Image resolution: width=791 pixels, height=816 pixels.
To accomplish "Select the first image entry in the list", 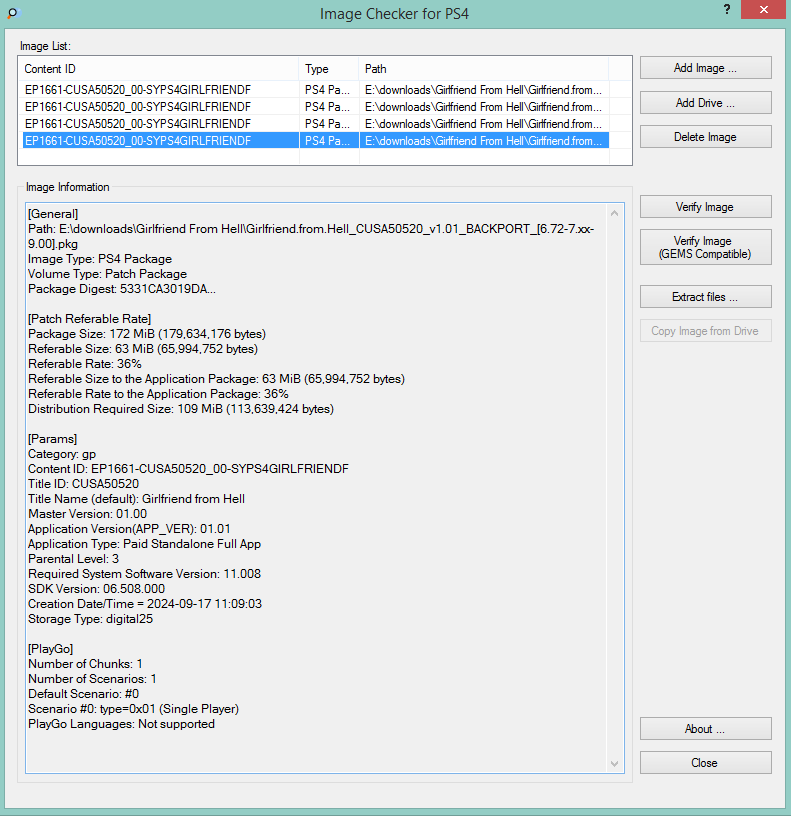I will pos(160,90).
